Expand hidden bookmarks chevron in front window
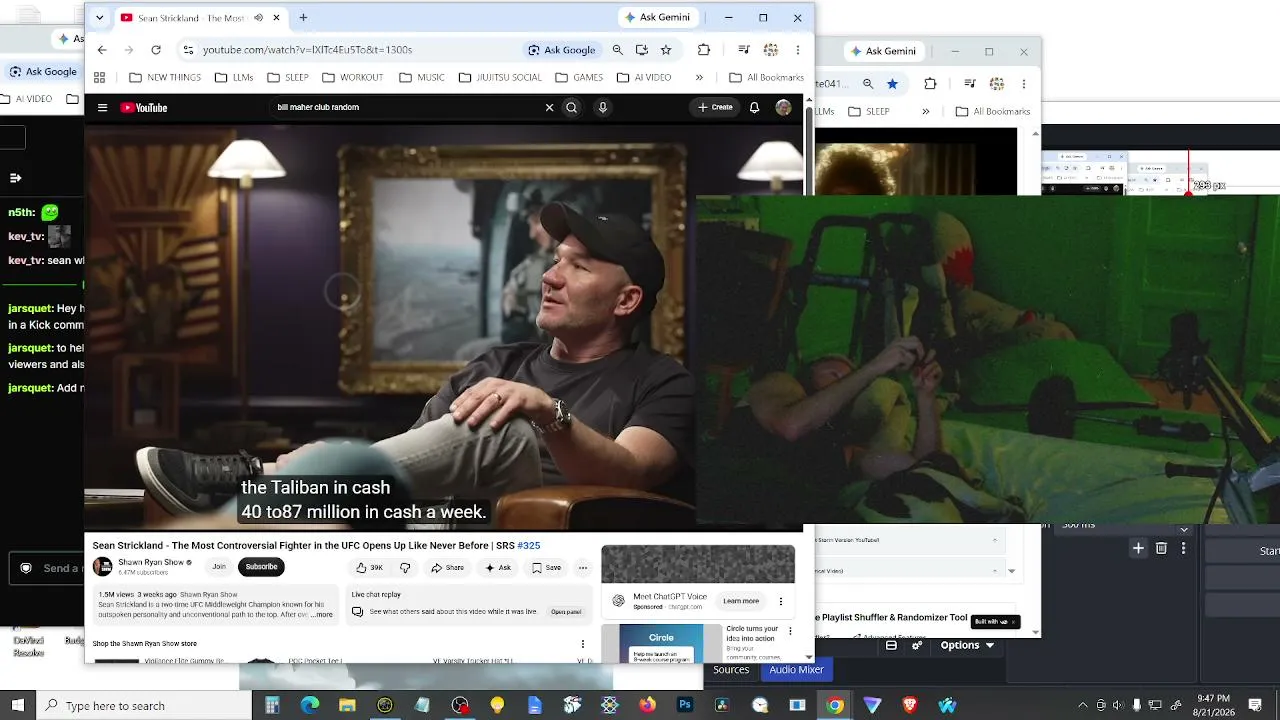This screenshot has height=720, width=1280. [699, 77]
